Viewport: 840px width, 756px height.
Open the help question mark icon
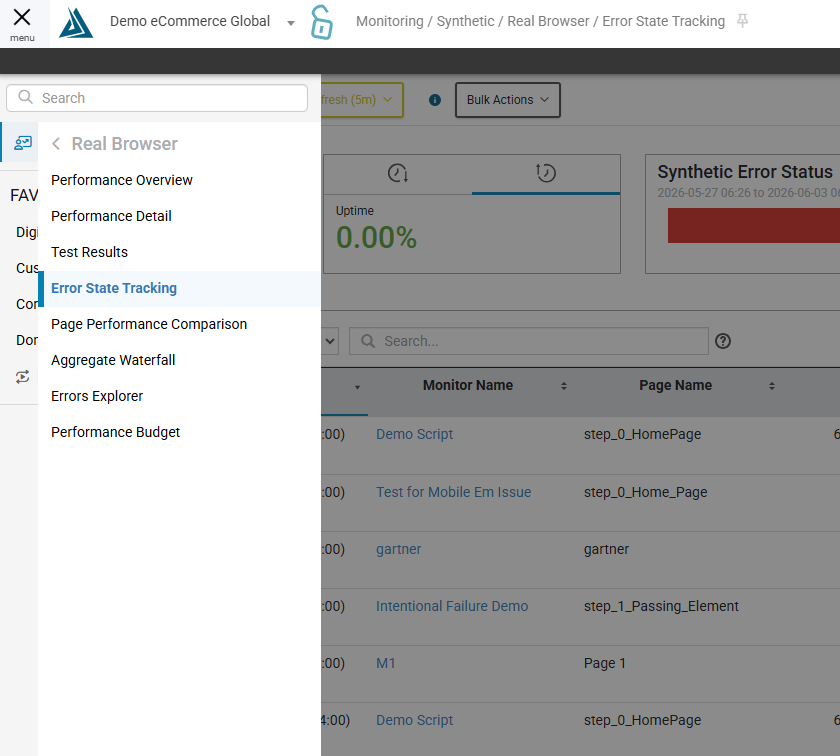coord(723,341)
